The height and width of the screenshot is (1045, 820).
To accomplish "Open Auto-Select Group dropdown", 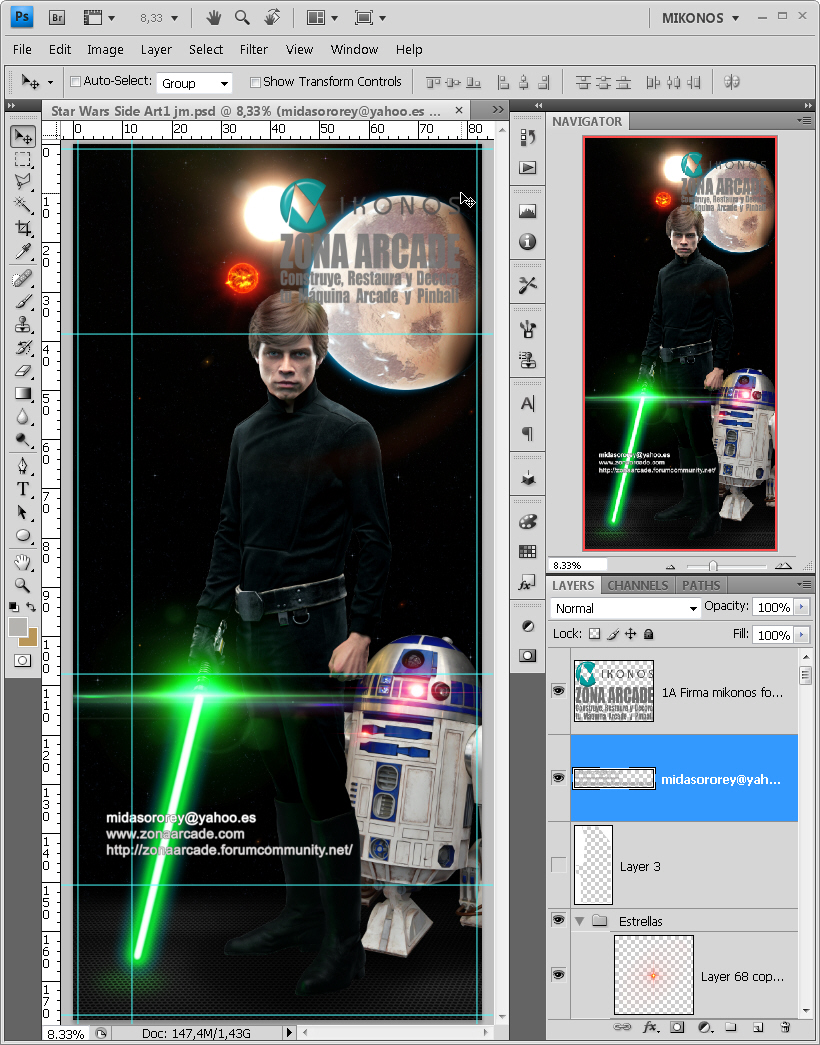I will [194, 83].
